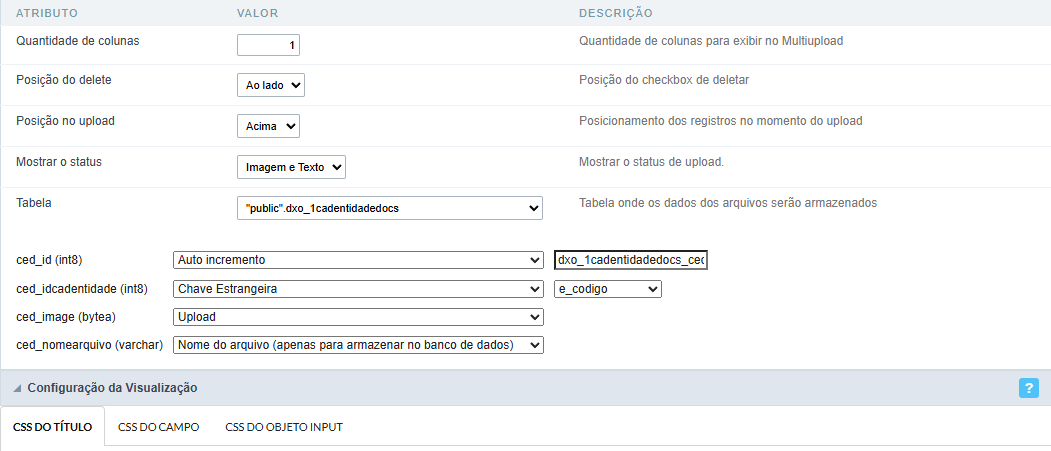Click the VALOR column header
Screen dimensions: 1051x451
[258, 13]
